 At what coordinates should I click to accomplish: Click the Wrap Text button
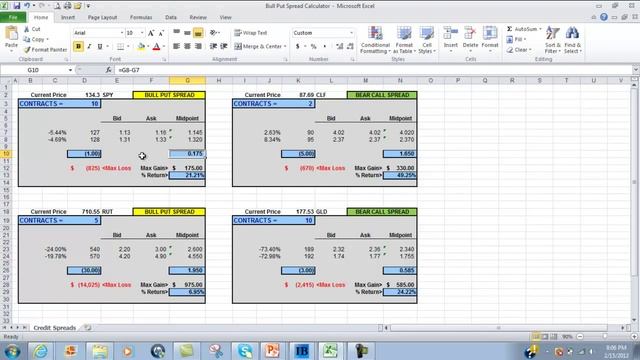251,33
